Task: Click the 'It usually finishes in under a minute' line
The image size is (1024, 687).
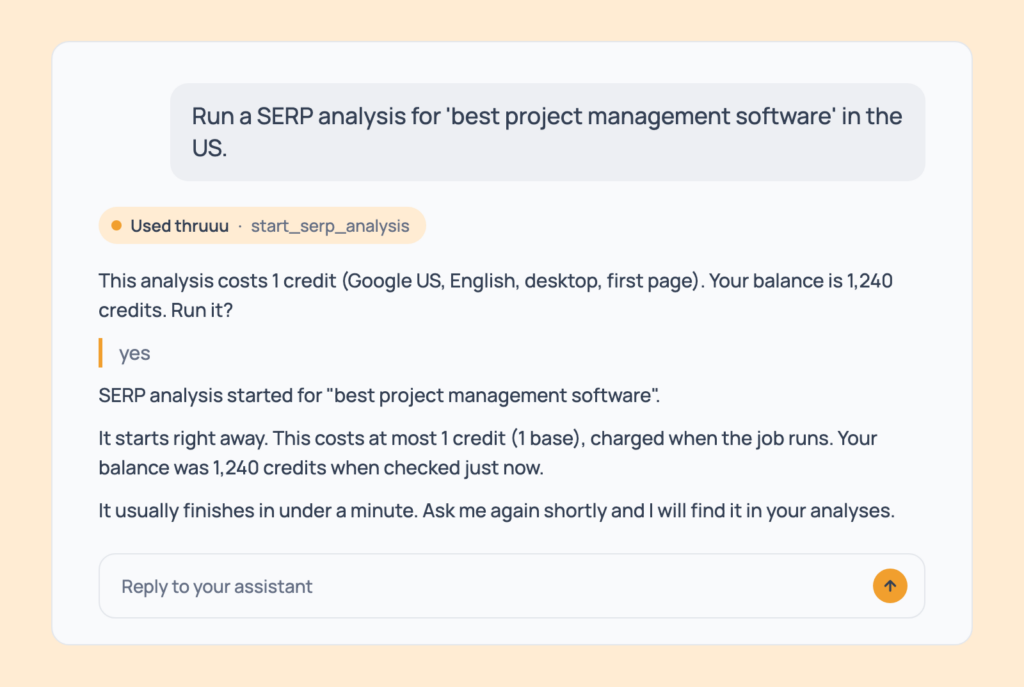Action: coord(496,511)
